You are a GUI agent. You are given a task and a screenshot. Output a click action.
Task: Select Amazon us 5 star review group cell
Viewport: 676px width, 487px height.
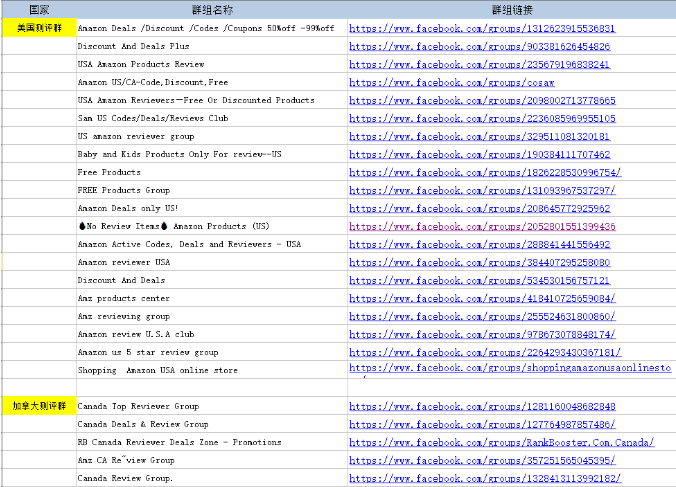[212, 352]
